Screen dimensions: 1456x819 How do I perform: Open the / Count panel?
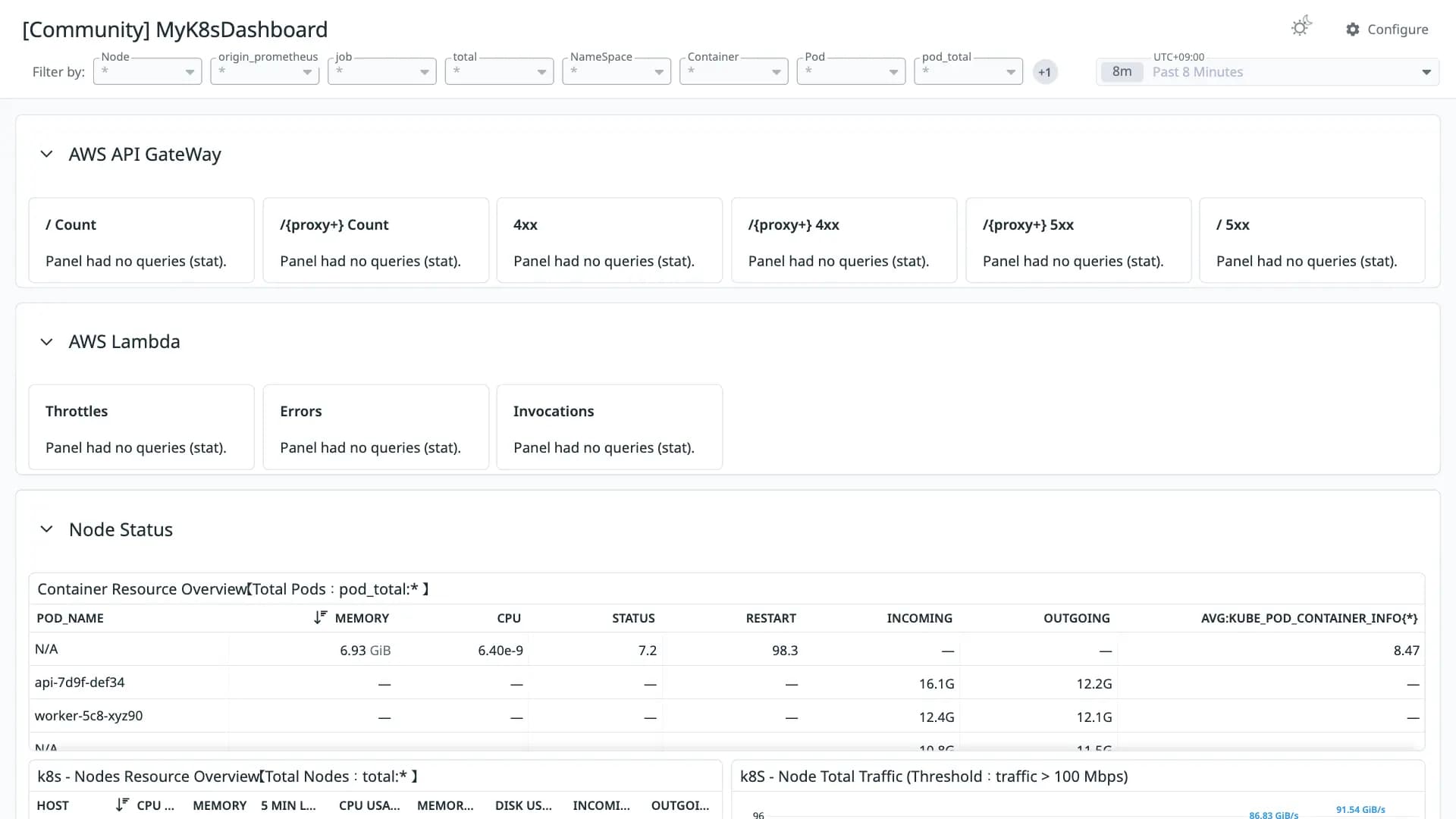tap(141, 240)
